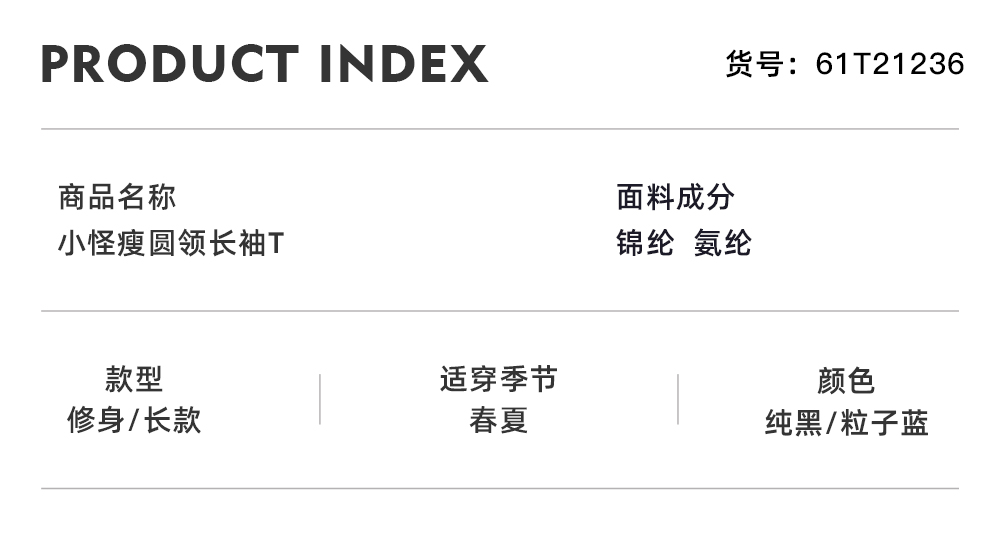The height and width of the screenshot is (534, 1000).
Task: Click the 颜色 label
Action: click(846, 380)
